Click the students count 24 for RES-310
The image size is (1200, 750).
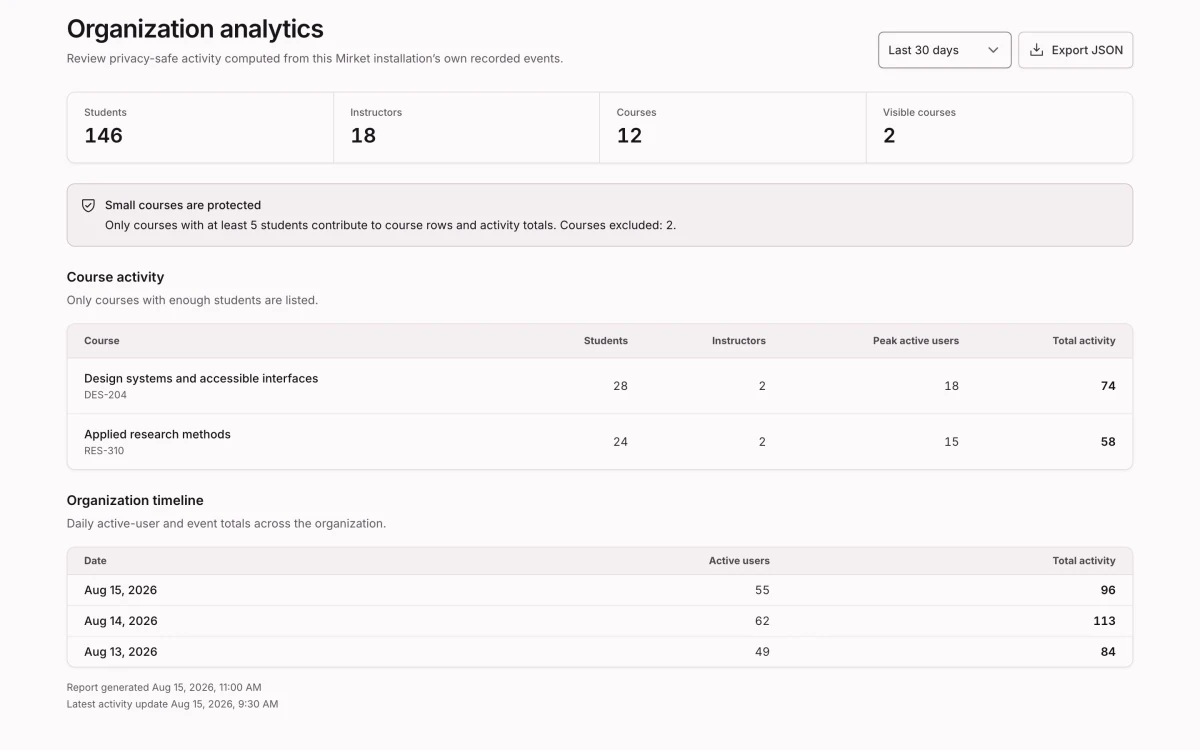[x=620, y=442]
